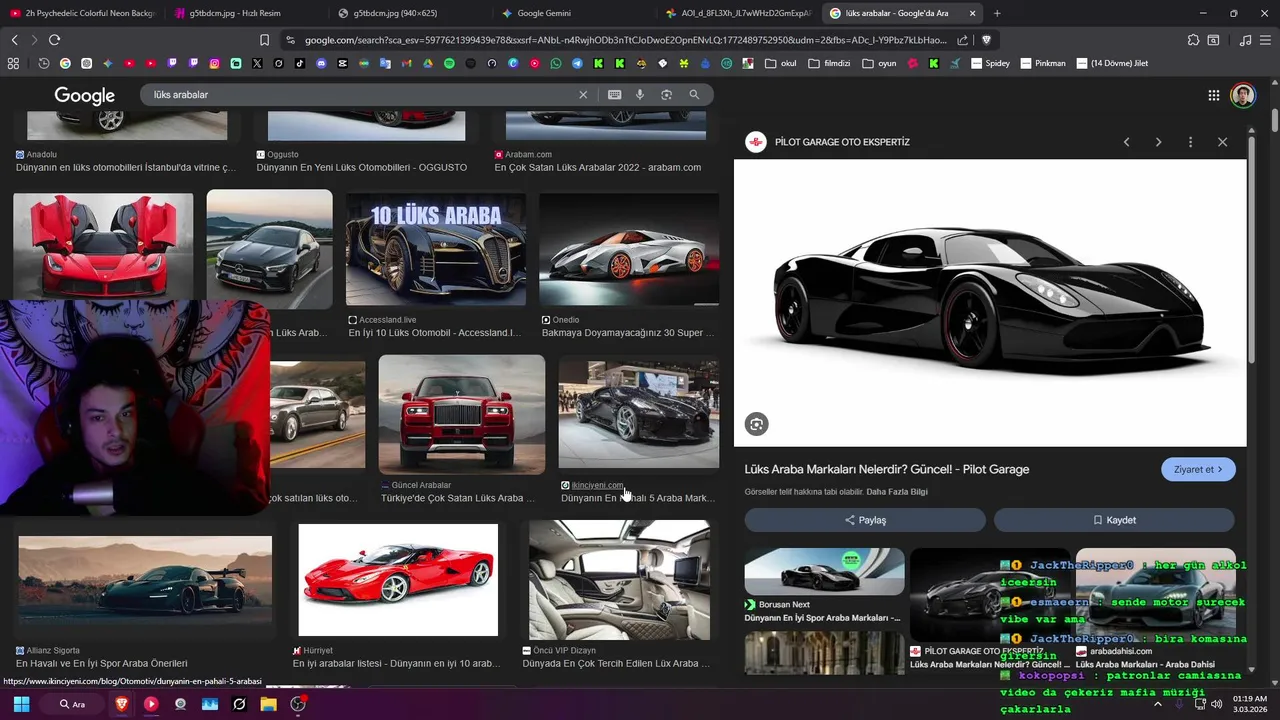Open more options in the image preview panel
This screenshot has height=720, width=1280.
(1190, 142)
